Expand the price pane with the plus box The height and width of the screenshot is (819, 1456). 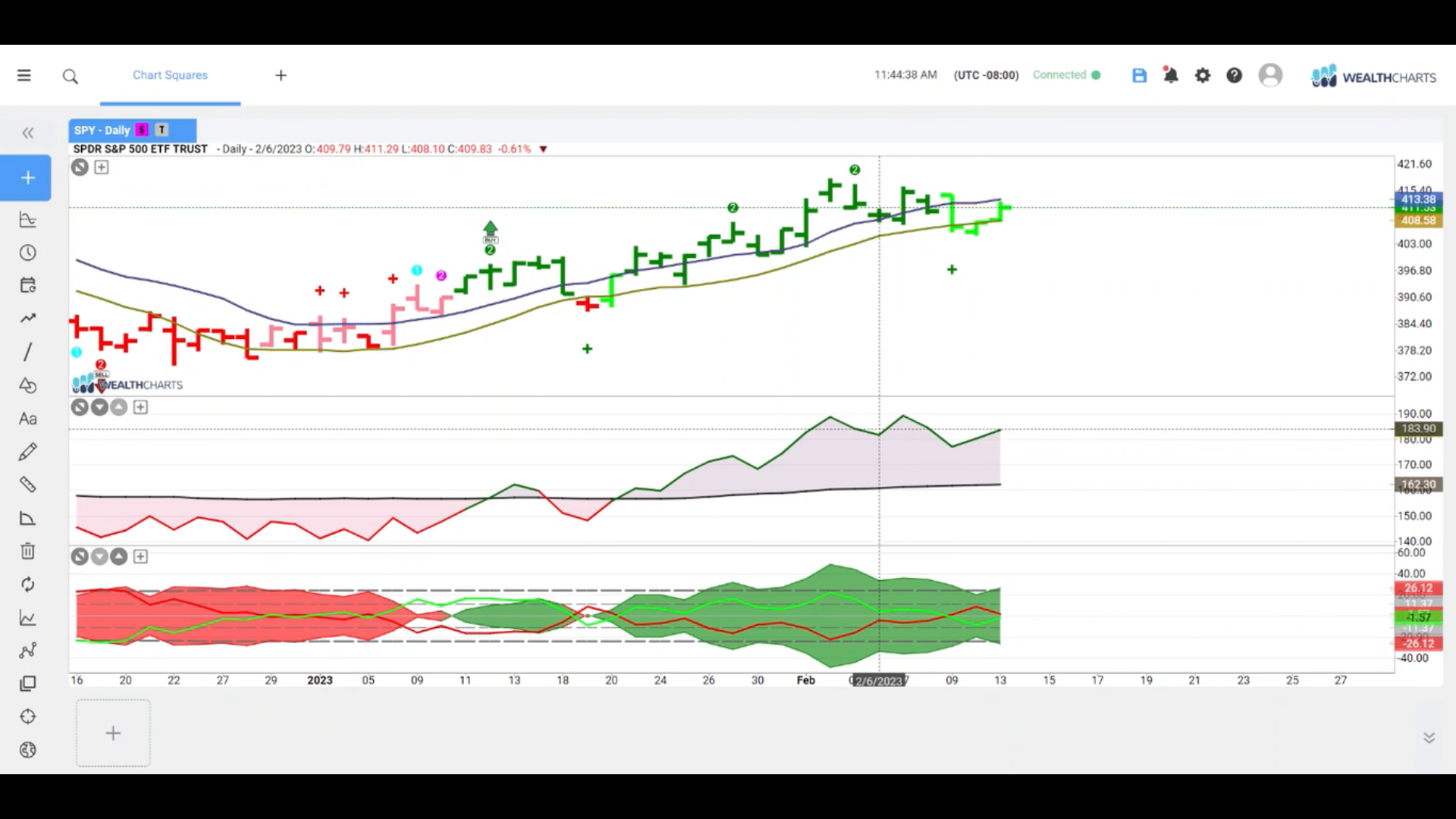102,167
